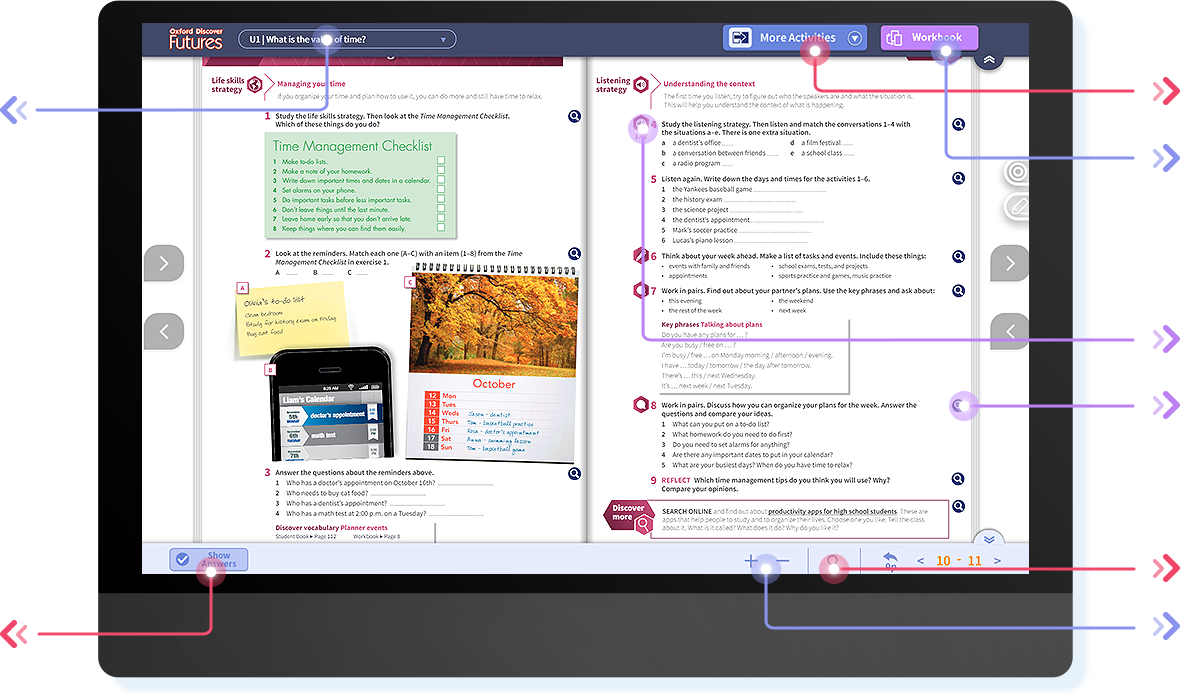Click 'productivity apps for high school students' link
This screenshot has height=695, width=1180.
[832, 511]
